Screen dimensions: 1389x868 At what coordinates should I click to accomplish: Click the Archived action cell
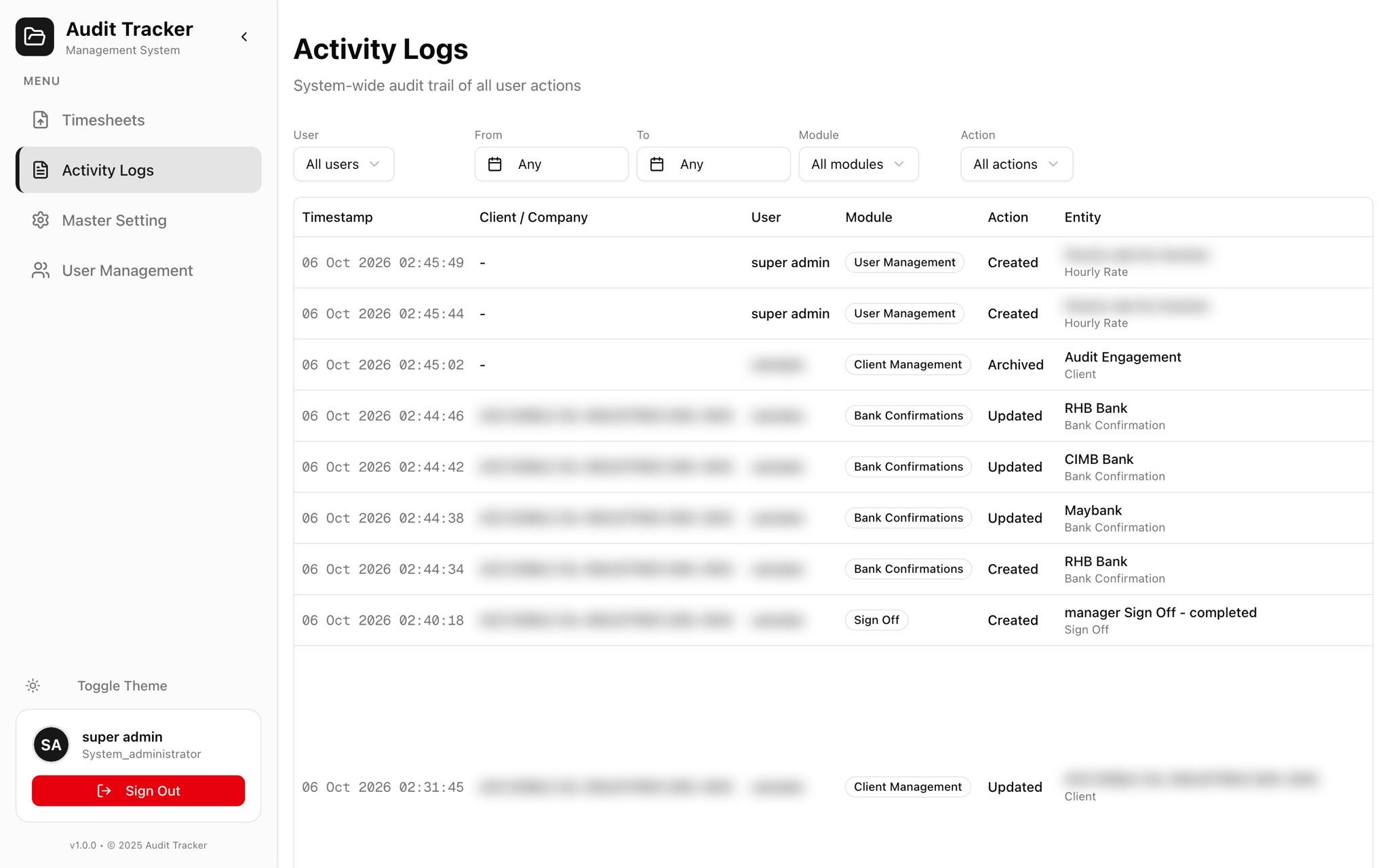(1015, 365)
